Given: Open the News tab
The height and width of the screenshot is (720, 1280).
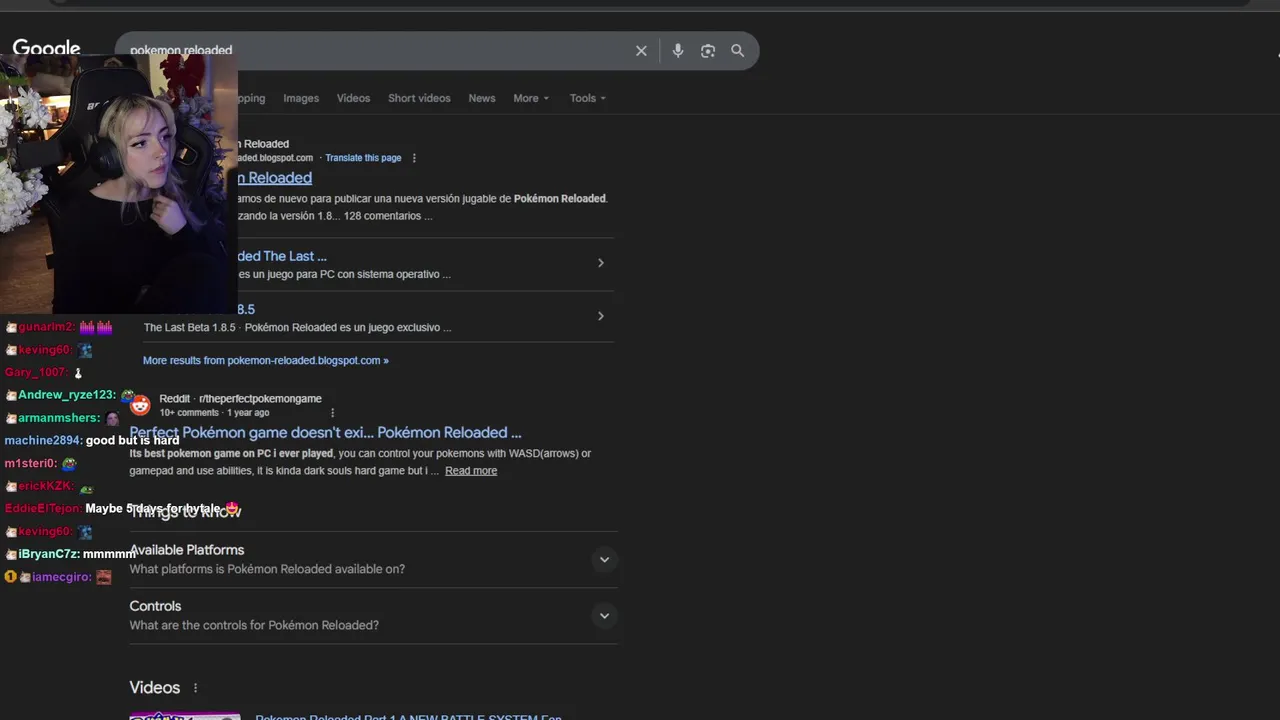Looking at the screenshot, I should click(482, 98).
